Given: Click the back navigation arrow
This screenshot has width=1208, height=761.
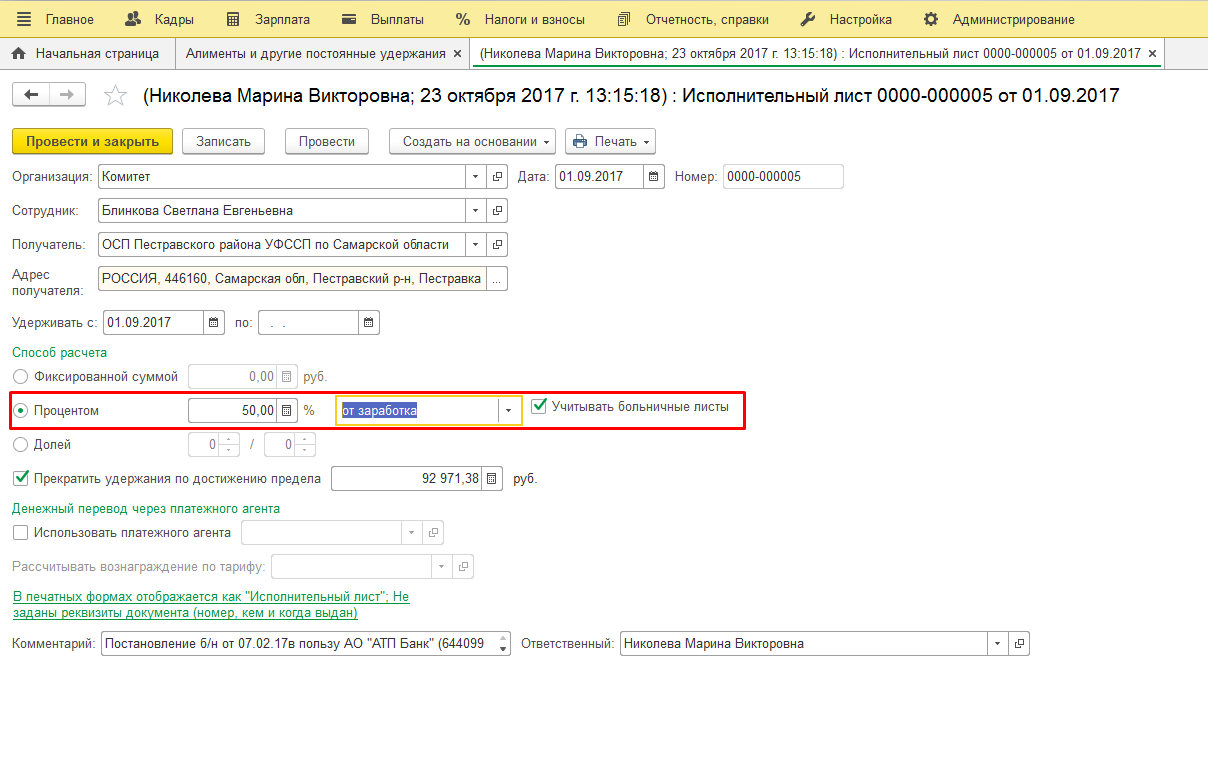Looking at the screenshot, I should coord(30,94).
